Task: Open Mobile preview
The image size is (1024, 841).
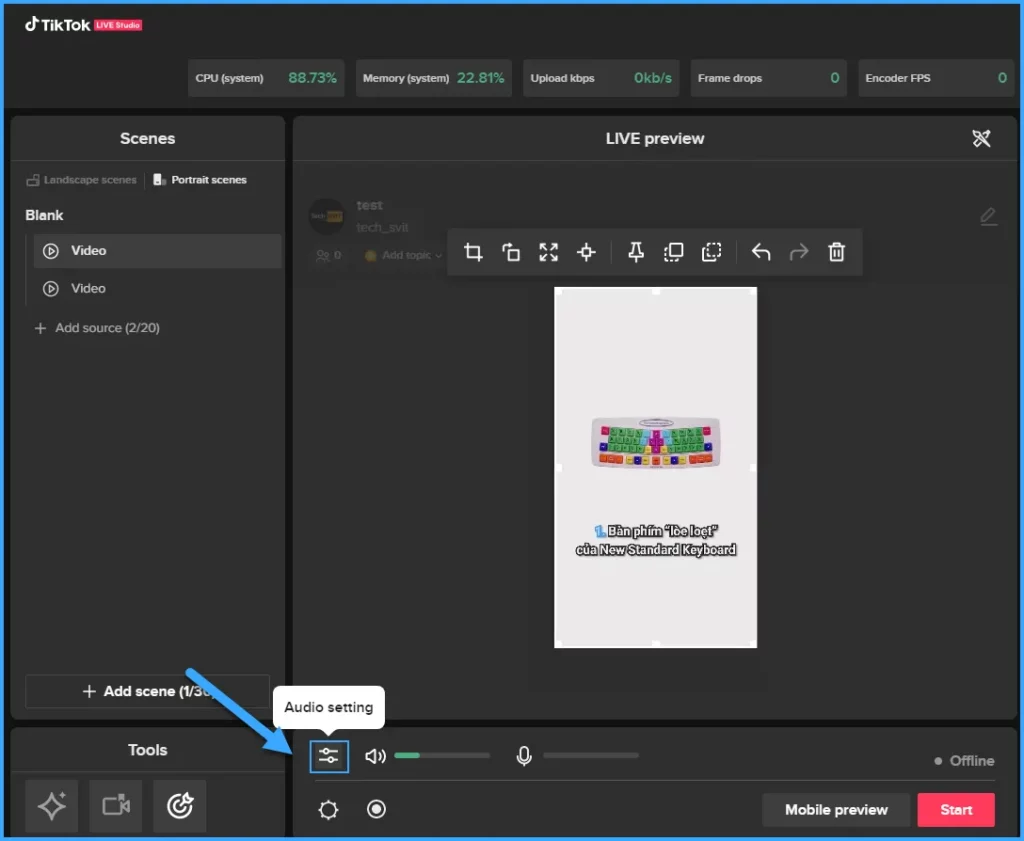Action: pos(836,810)
